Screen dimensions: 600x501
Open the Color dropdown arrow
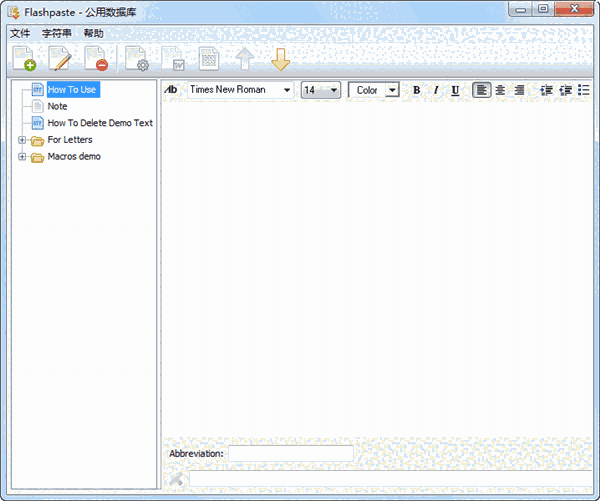point(392,90)
